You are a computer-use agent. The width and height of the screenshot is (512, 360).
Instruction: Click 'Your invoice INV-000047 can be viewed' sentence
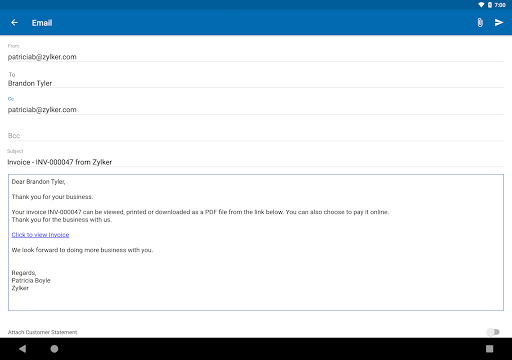[200, 212]
